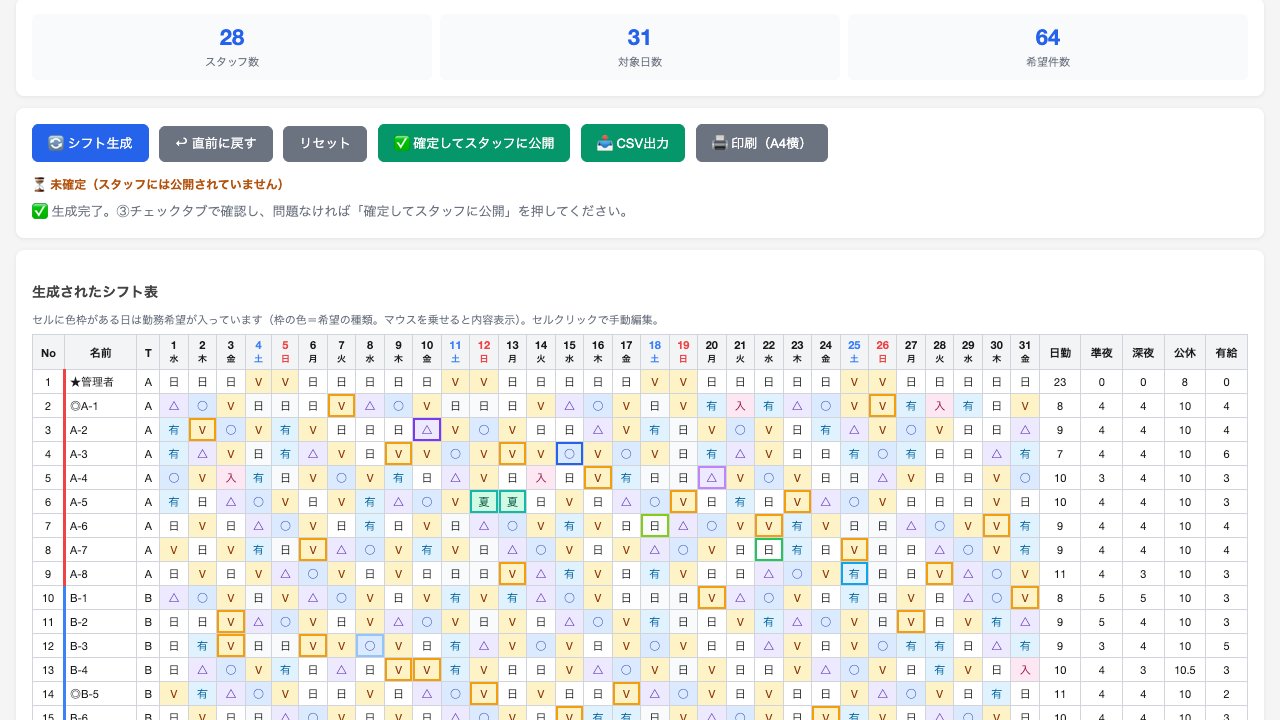Click the スタッフ数 28 summary card
Screen dimensions: 1280x720
(232, 47)
